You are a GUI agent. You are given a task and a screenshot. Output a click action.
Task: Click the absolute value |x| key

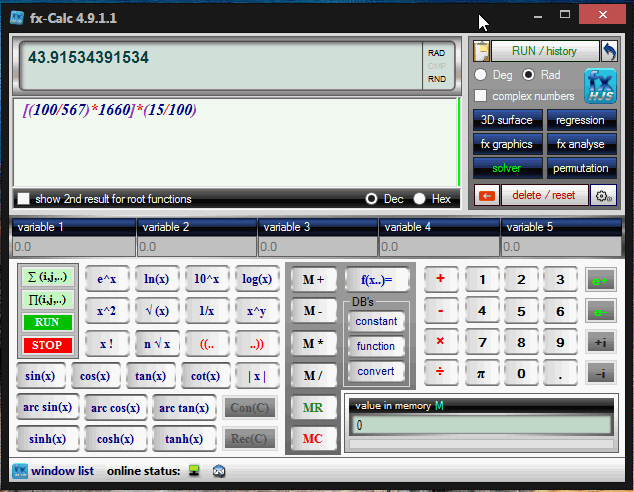(x=257, y=376)
